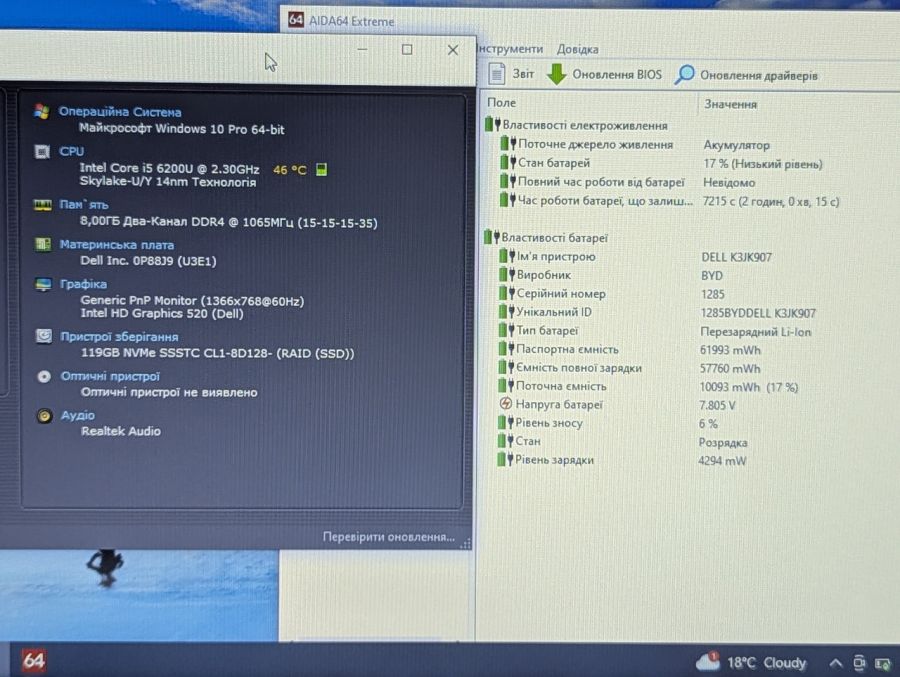Open the Оптичні пристрої heading link
The width and height of the screenshot is (900, 677).
click(x=110, y=376)
